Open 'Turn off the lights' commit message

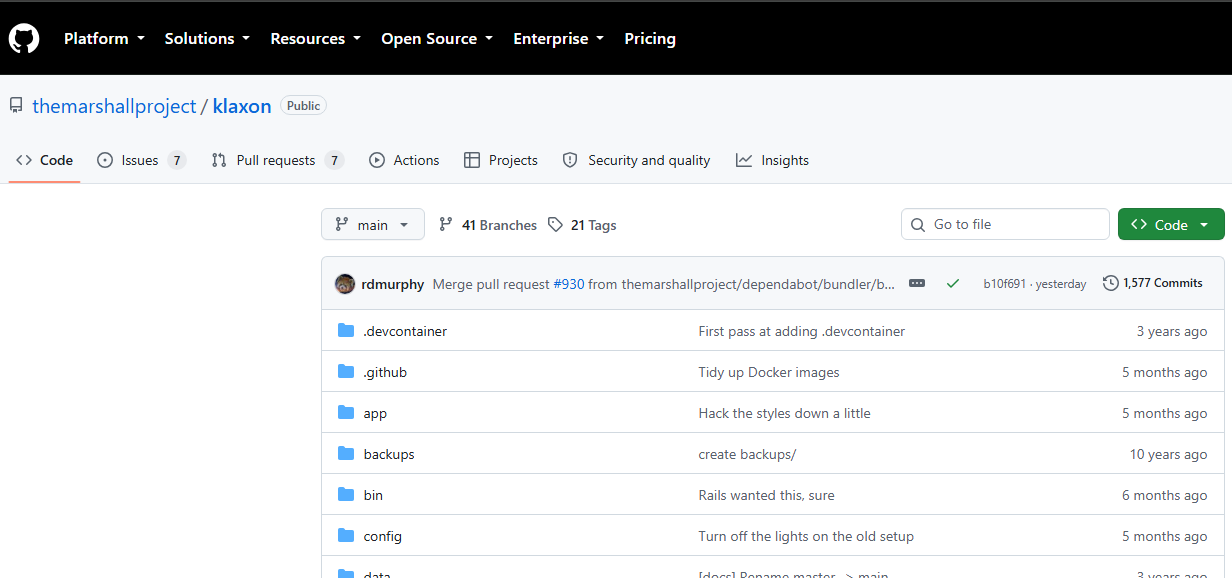click(x=806, y=536)
